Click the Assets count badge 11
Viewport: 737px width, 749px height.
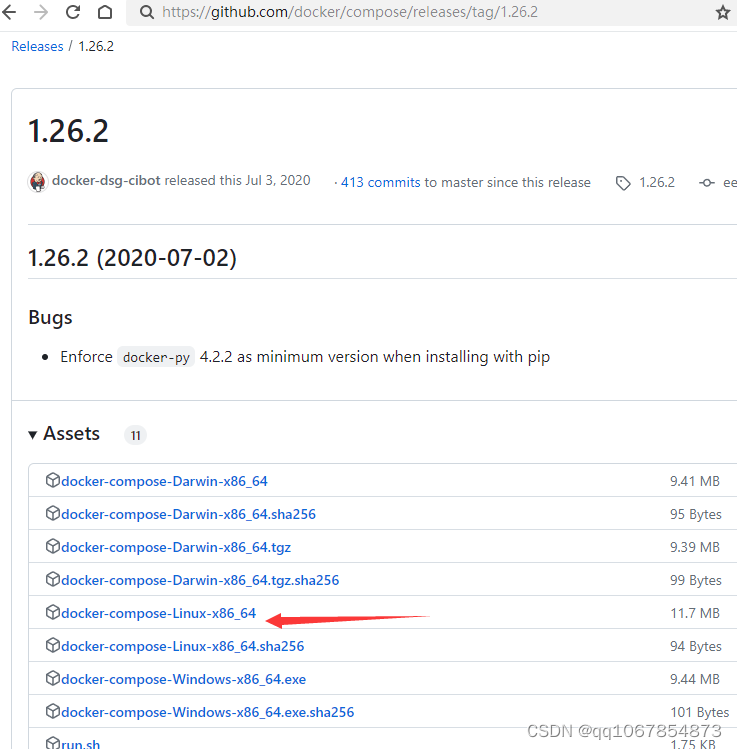click(136, 435)
